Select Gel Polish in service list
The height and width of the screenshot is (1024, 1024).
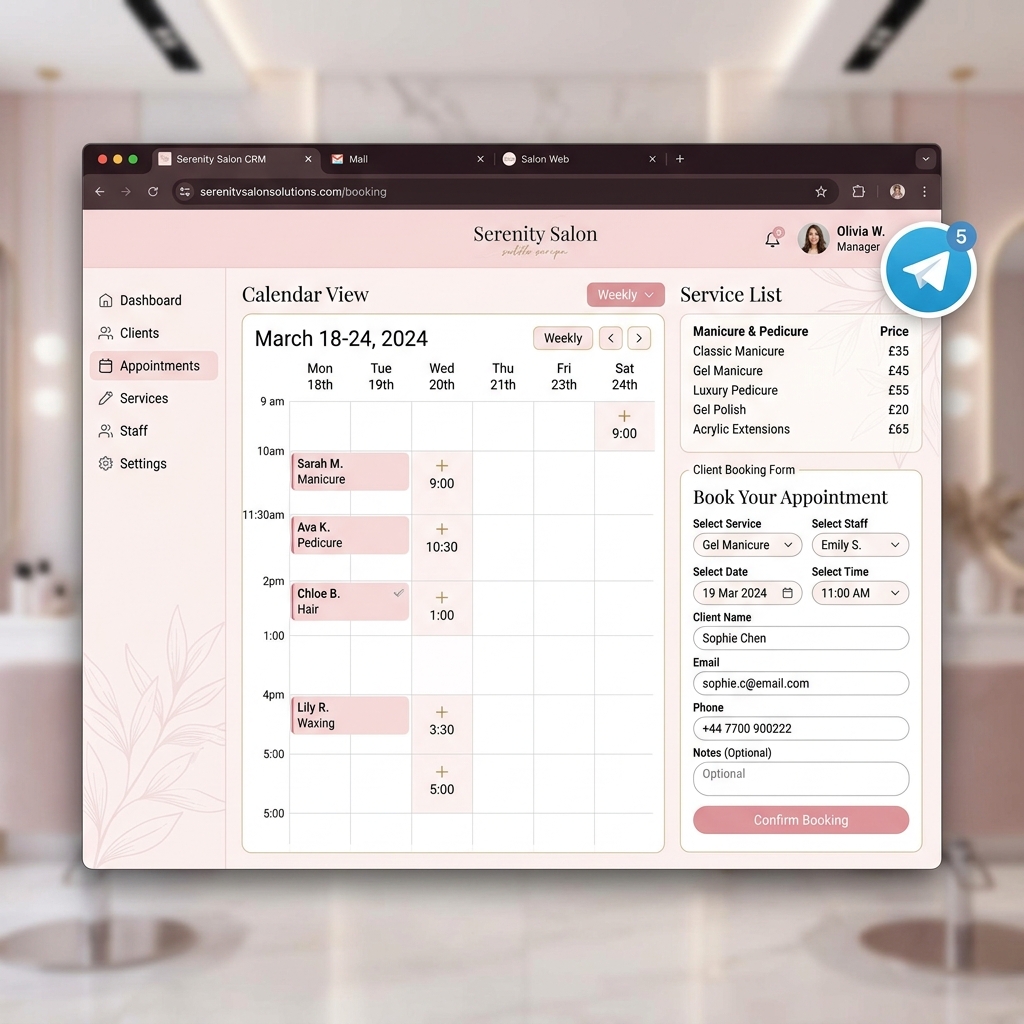[801, 410]
